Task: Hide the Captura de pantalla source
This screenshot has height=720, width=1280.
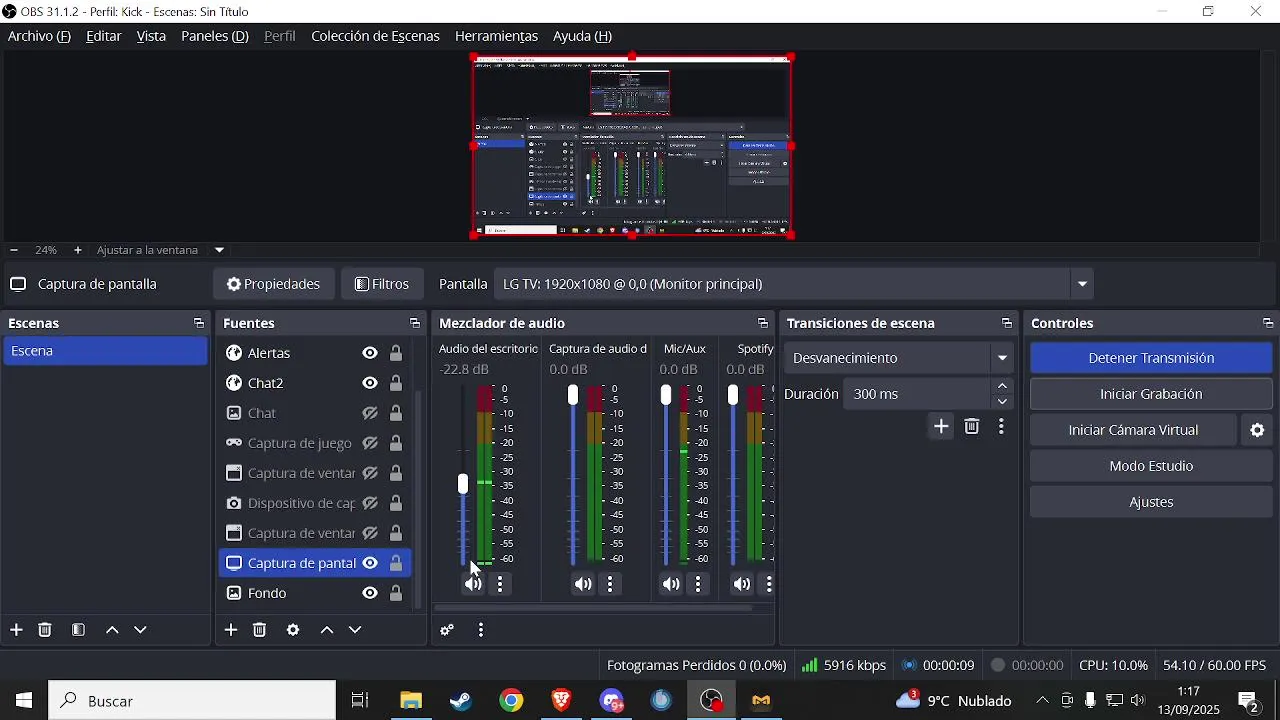Action: pyautogui.click(x=370, y=563)
